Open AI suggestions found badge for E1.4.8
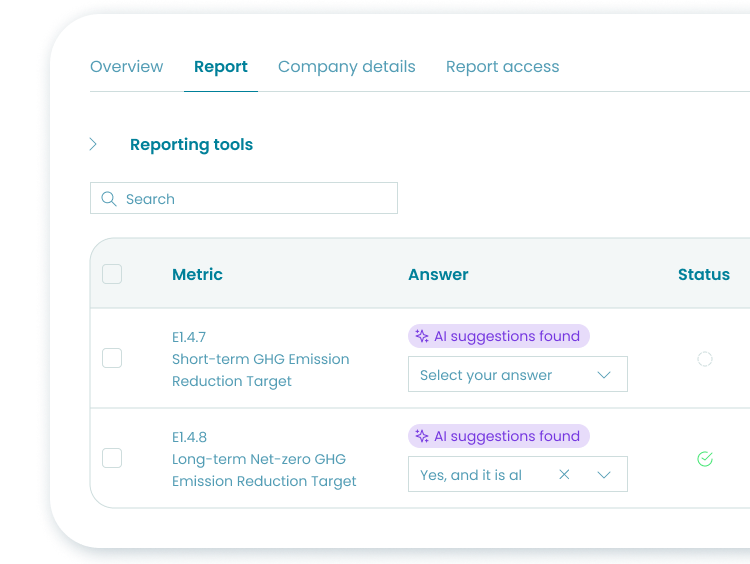The image size is (750, 564). pyautogui.click(x=499, y=436)
